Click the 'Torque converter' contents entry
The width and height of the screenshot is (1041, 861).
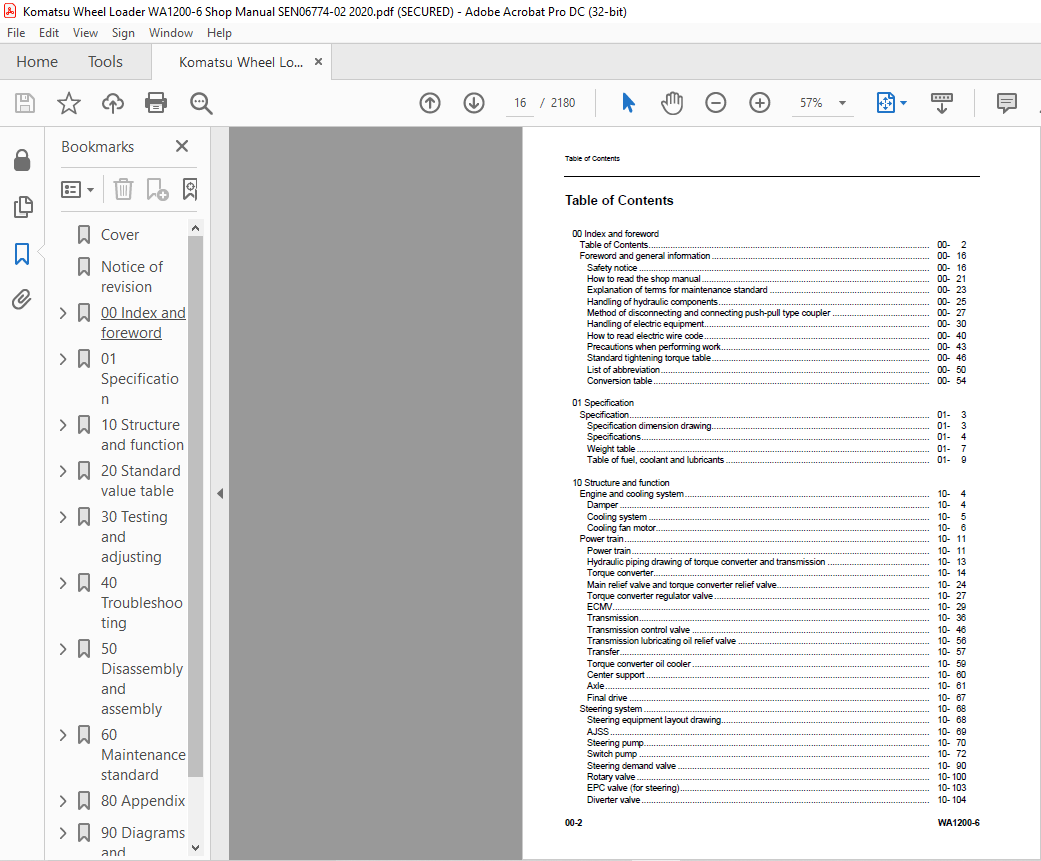click(620, 573)
